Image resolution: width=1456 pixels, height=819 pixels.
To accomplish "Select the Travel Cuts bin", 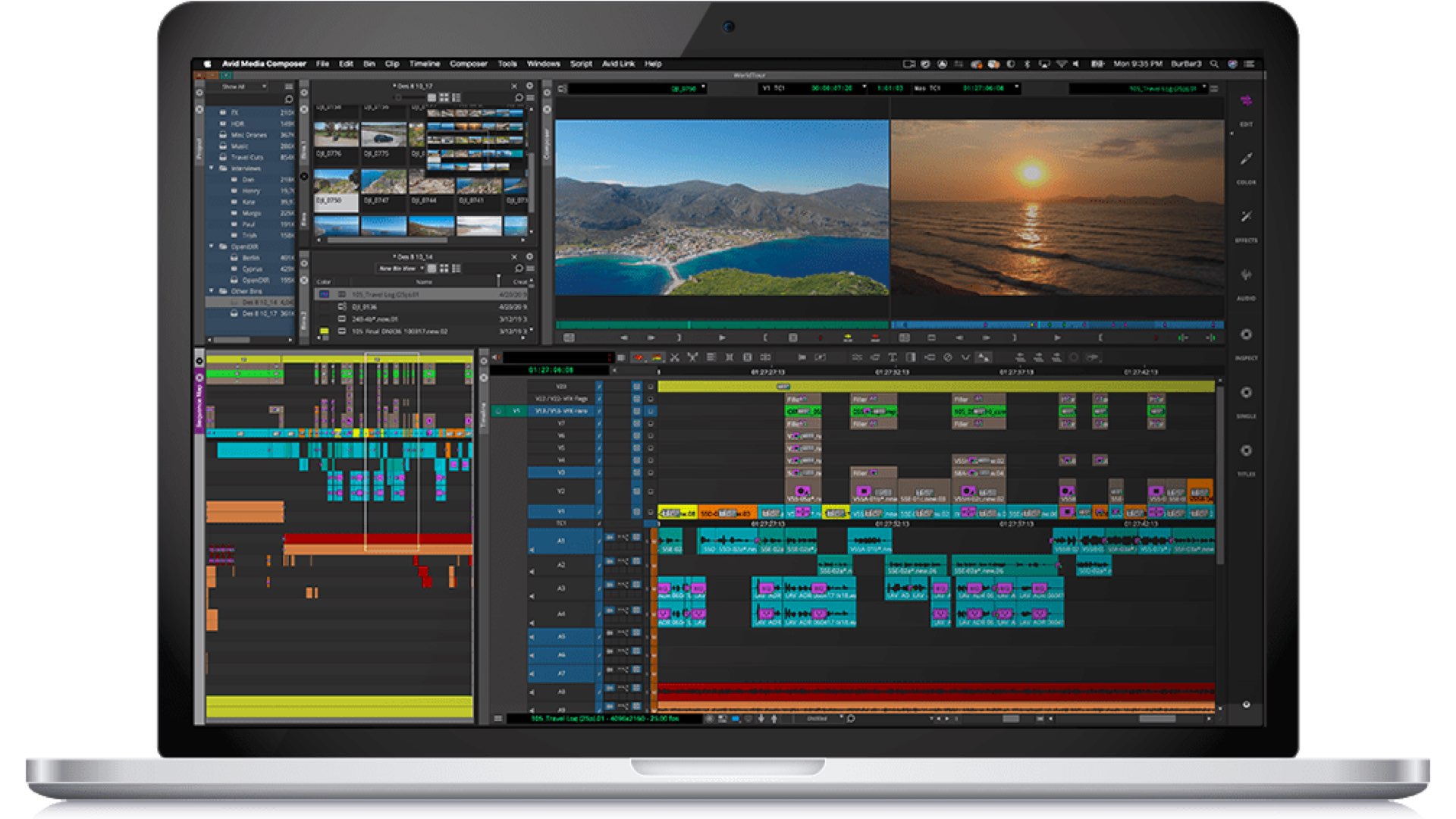I will click(247, 157).
